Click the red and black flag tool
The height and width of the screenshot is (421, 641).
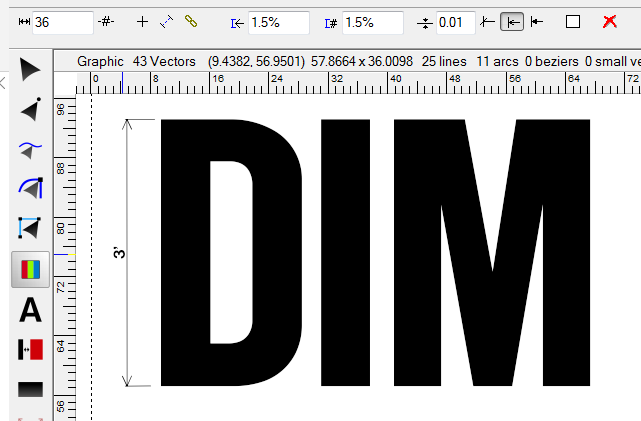pos(30,350)
